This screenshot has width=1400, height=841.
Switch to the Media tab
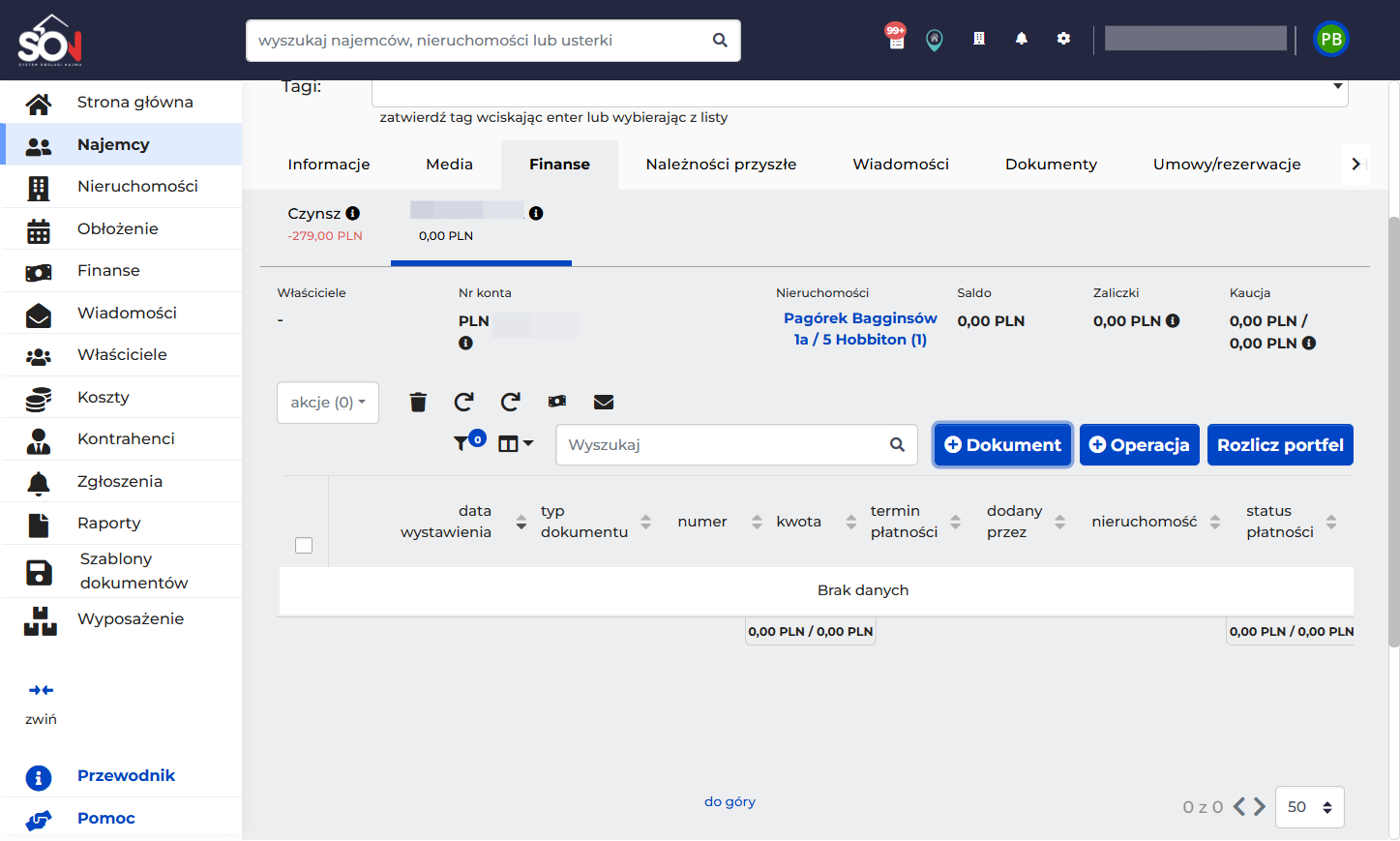point(450,165)
